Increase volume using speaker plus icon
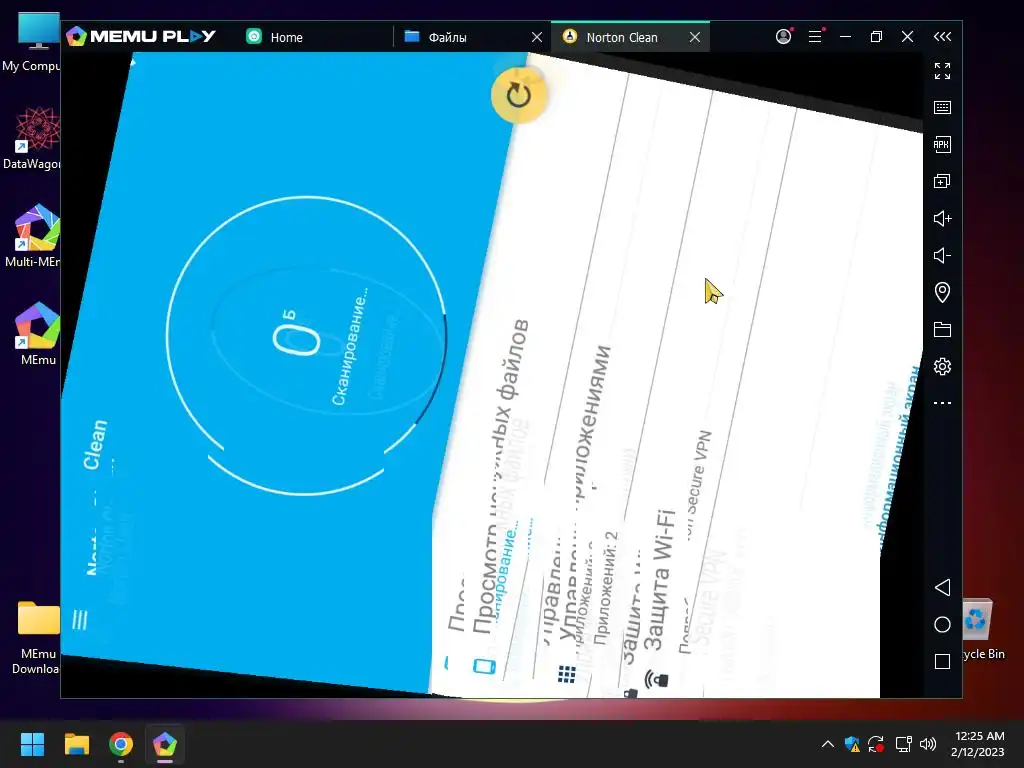 942,218
